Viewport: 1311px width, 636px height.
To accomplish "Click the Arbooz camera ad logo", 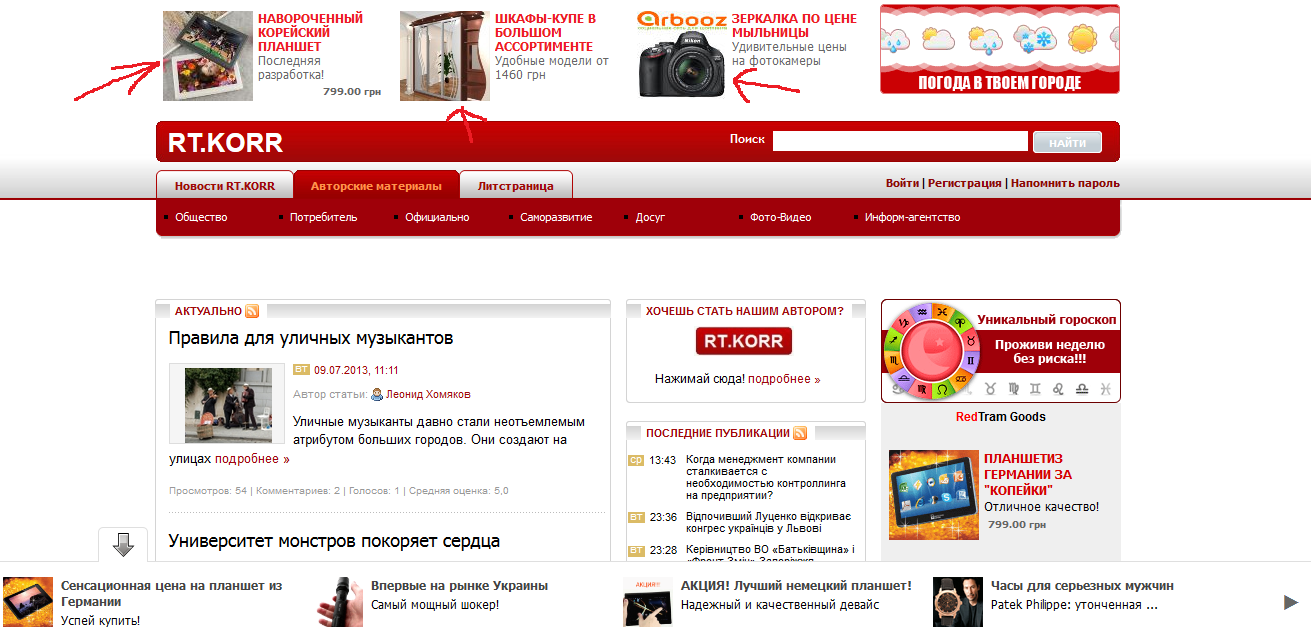I will pos(682,19).
